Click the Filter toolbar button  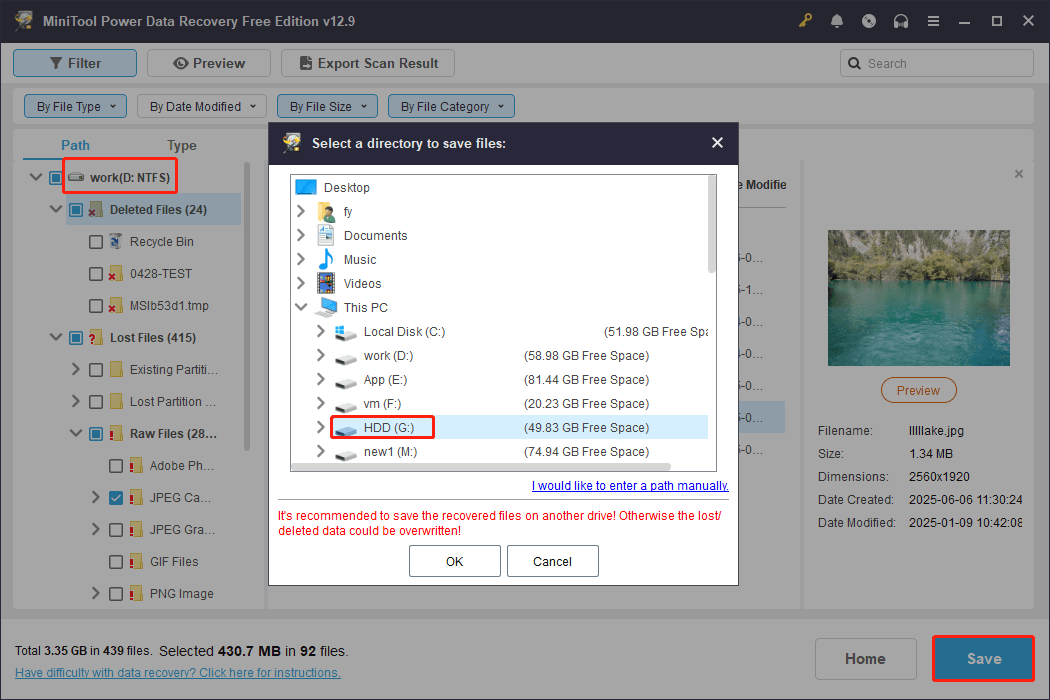75,63
